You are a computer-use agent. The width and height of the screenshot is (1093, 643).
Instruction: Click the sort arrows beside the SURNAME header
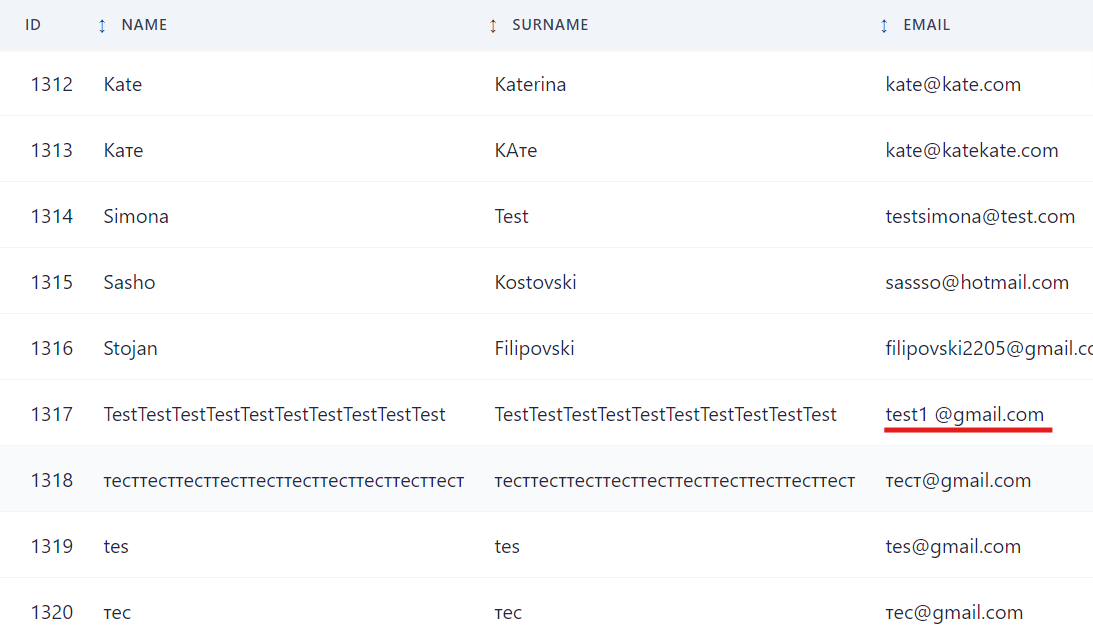[493, 25]
